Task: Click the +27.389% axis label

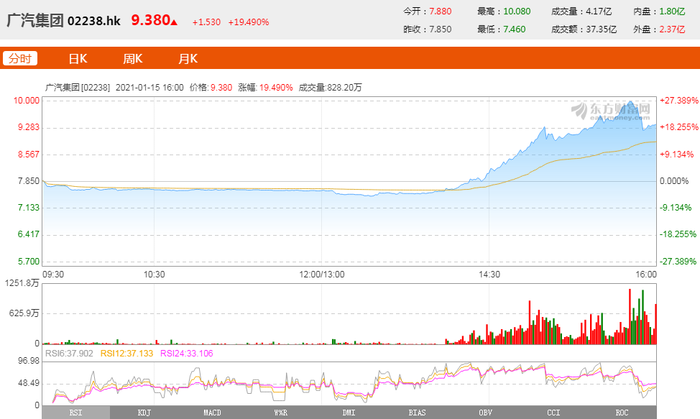Action: (679, 100)
